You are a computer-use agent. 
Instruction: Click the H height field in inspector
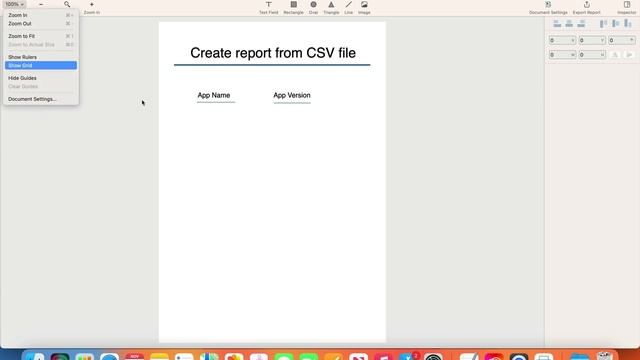click(x=592, y=55)
